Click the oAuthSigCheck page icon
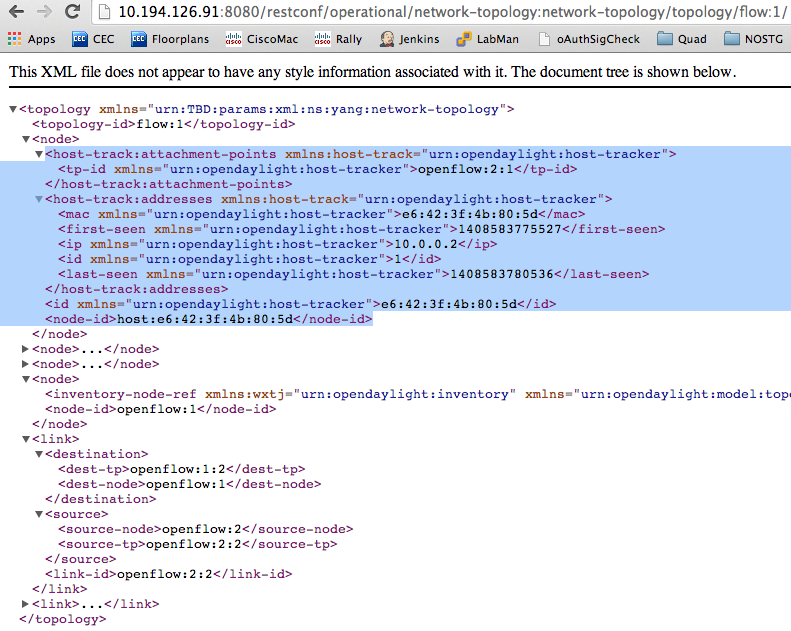Screen dimensions: 791x631 (x=544, y=39)
